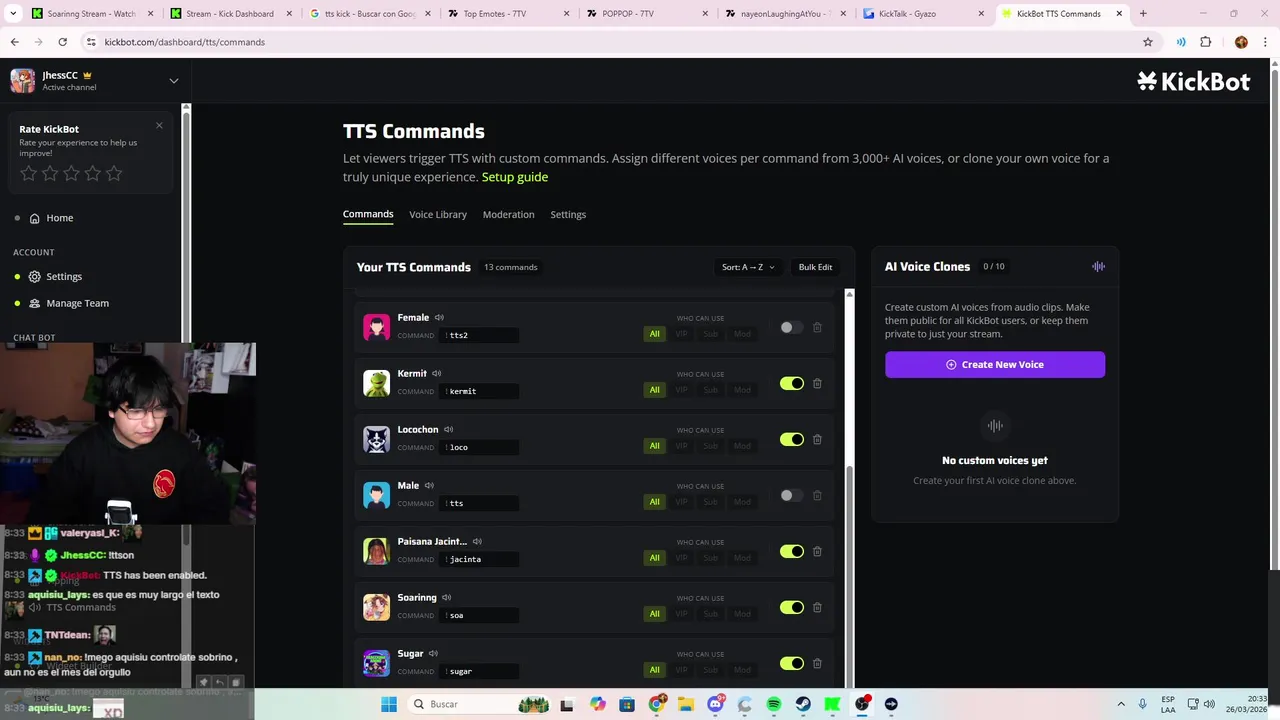Expand the JhessCC channel selector chevron
The height and width of the screenshot is (720, 1280).
tap(173, 81)
